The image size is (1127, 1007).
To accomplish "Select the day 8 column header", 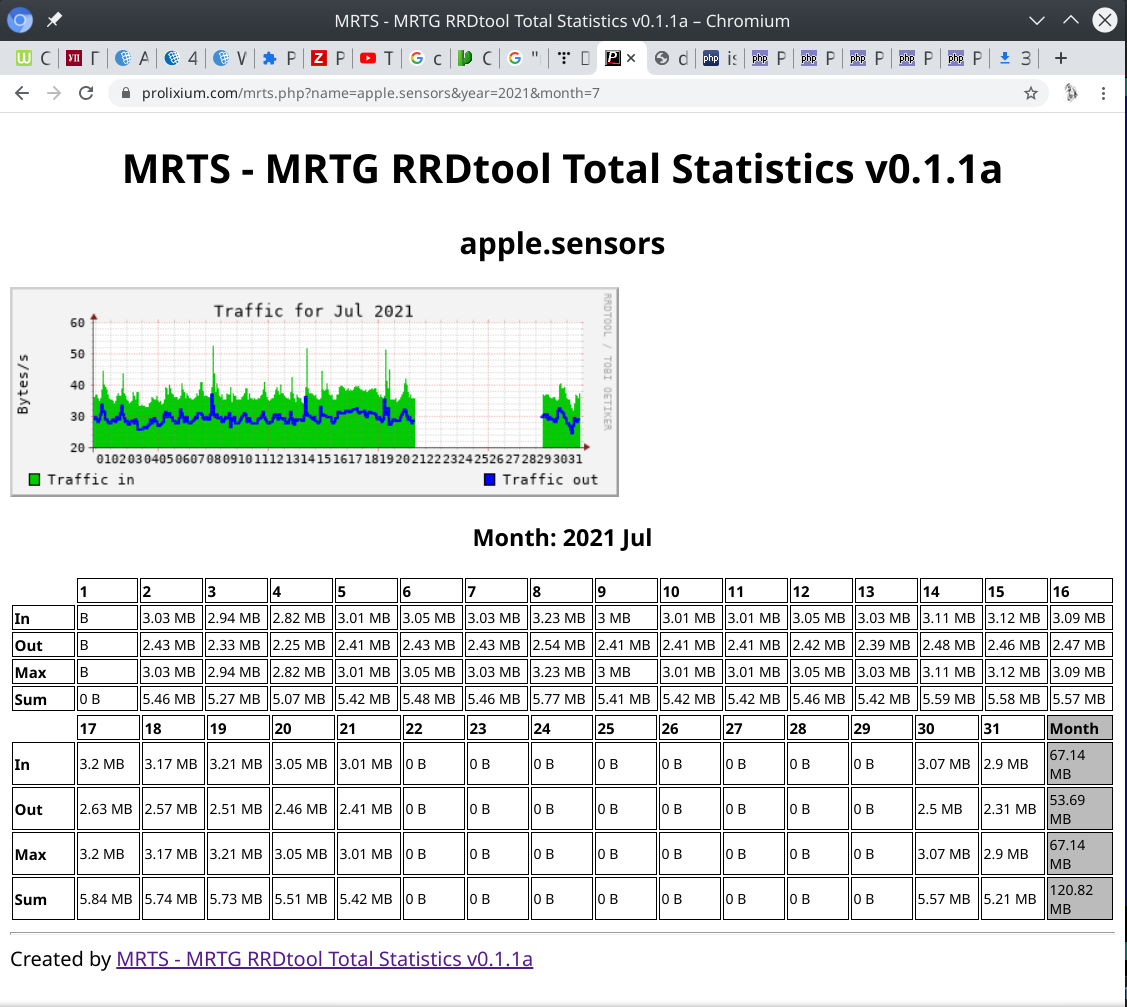I will pyautogui.click(x=562, y=591).
